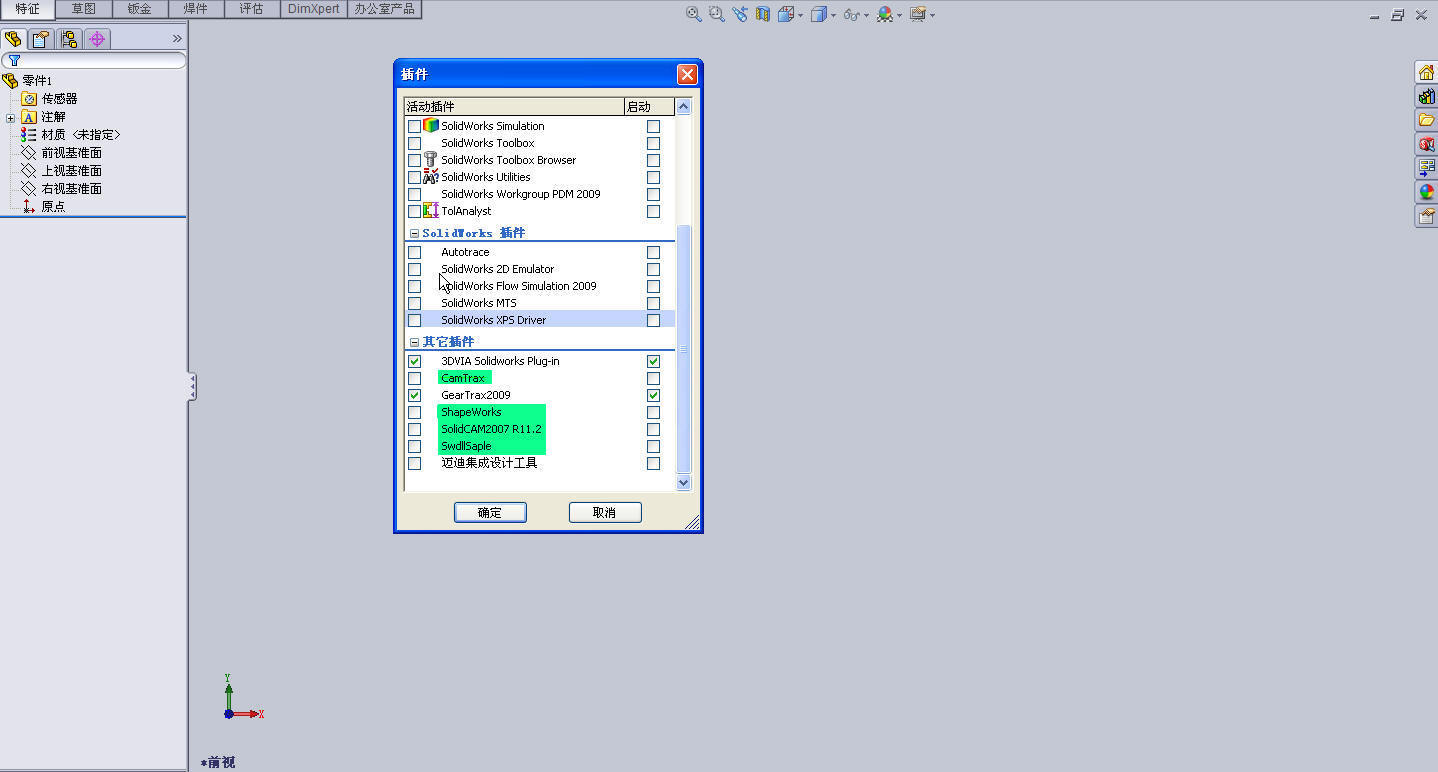Switch to the 评估 tab
The width and height of the screenshot is (1438, 772).
click(x=251, y=9)
